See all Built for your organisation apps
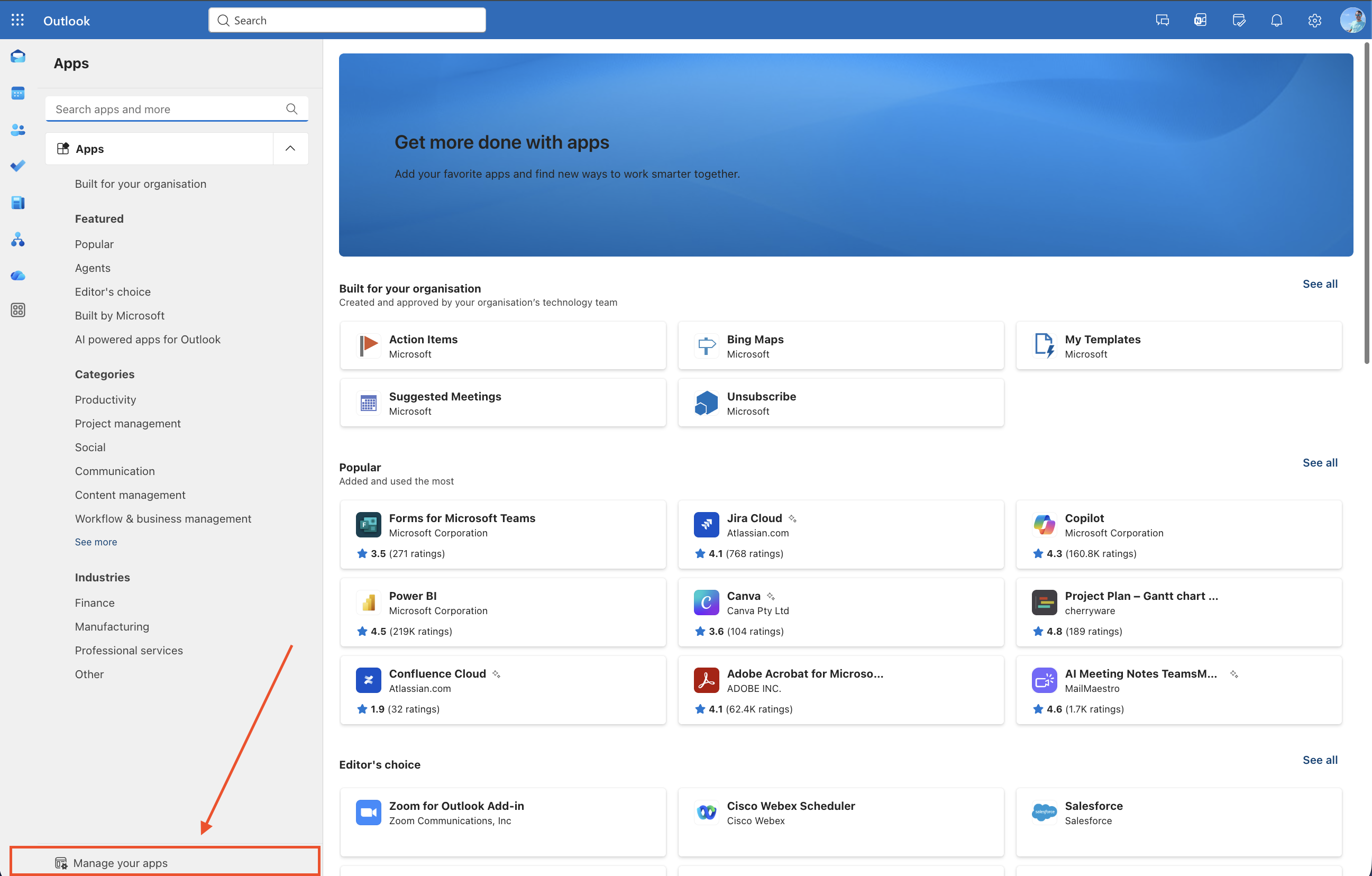Image resolution: width=1372 pixels, height=876 pixels. 1320,284
